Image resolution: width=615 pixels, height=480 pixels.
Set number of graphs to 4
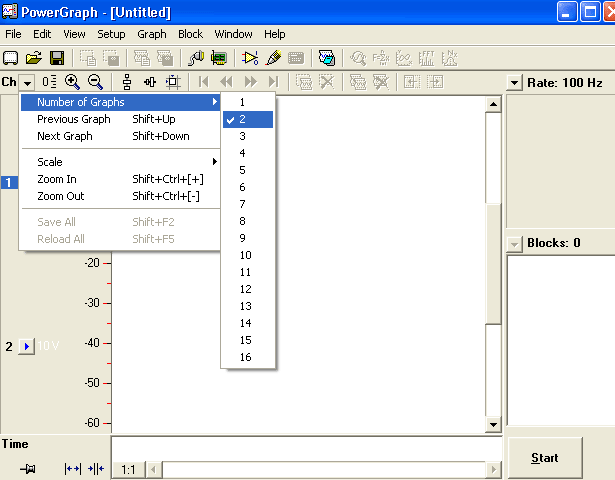point(248,153)
